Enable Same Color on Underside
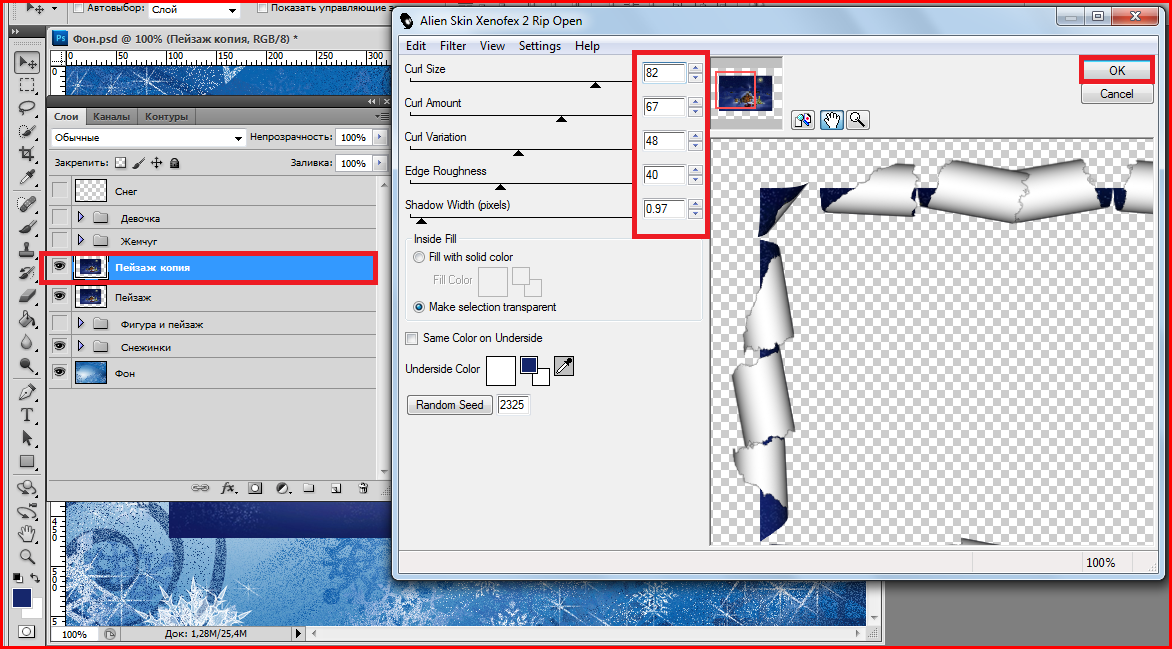This screenshot has width=1172, height=649. point(412,339)
